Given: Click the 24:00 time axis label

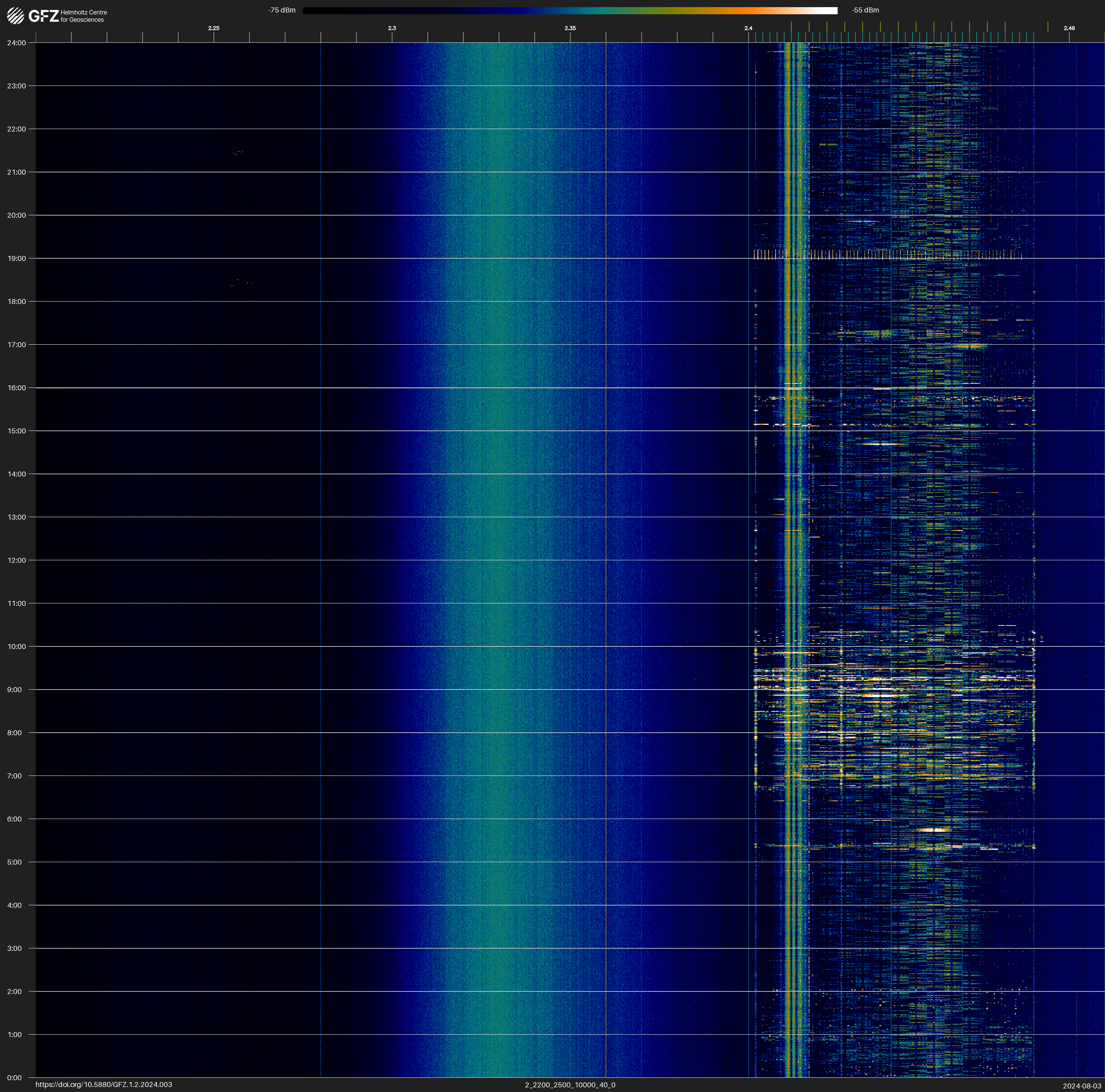Looking at the screenshot, I should (x=17, y=43).
